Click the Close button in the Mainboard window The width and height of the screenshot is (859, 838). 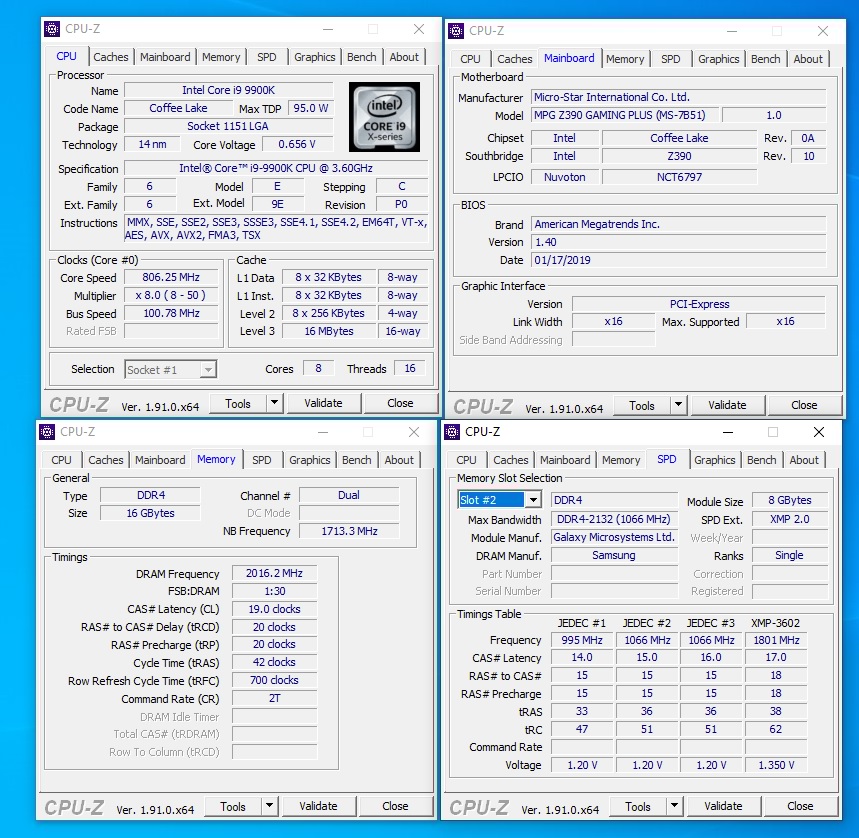coord(804,405)
